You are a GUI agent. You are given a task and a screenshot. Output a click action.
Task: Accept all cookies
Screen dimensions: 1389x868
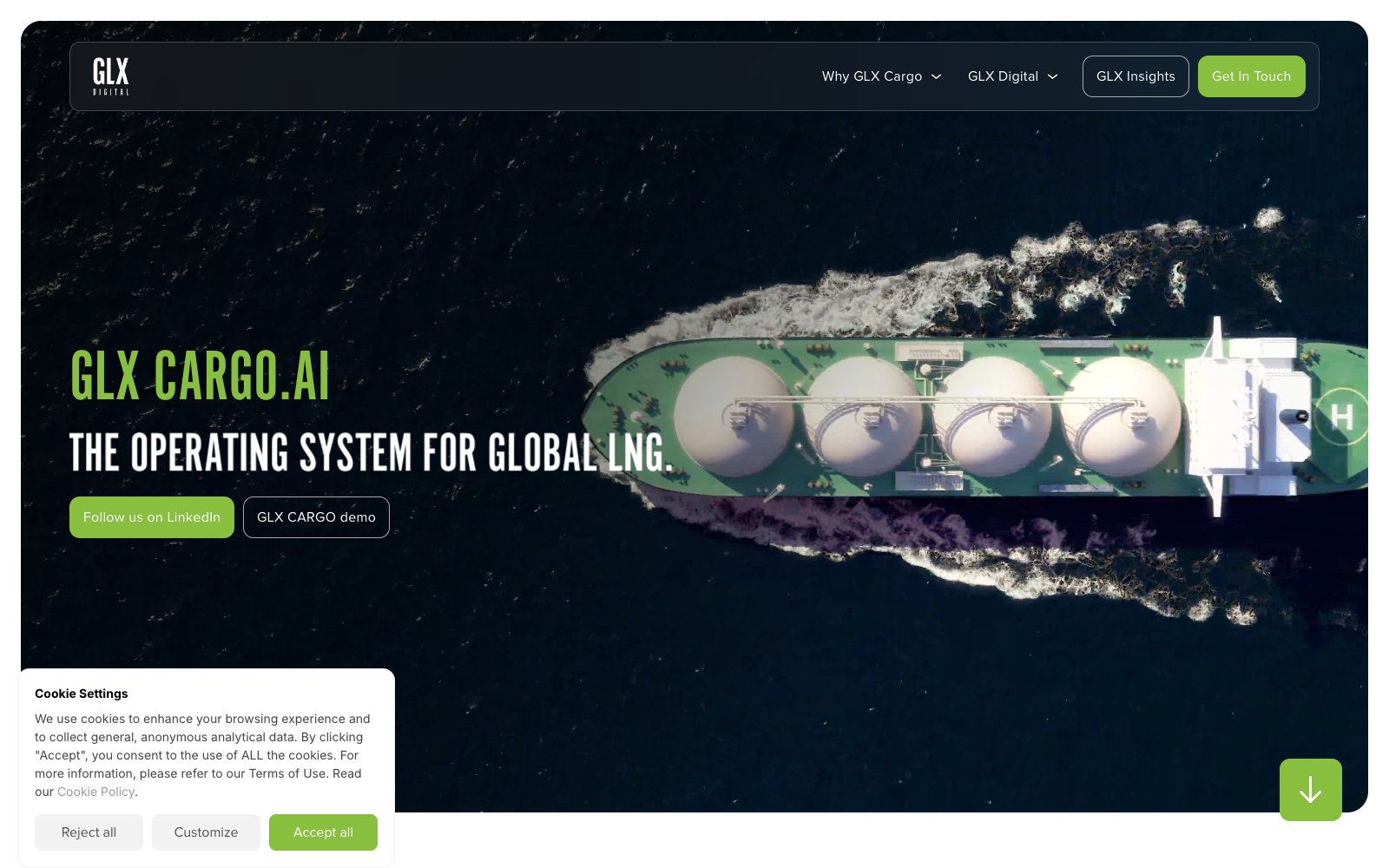[x=323, y=832]
